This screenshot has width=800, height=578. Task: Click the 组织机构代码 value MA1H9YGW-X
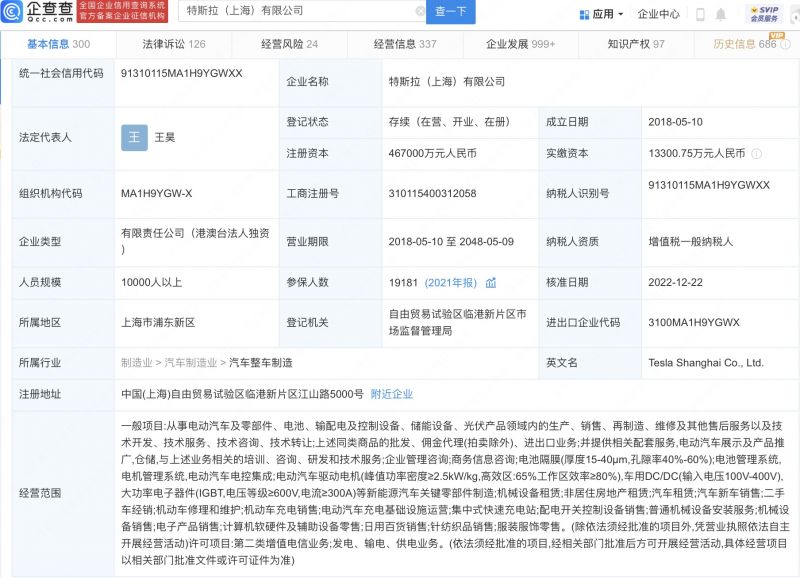(x=157, y=193)
